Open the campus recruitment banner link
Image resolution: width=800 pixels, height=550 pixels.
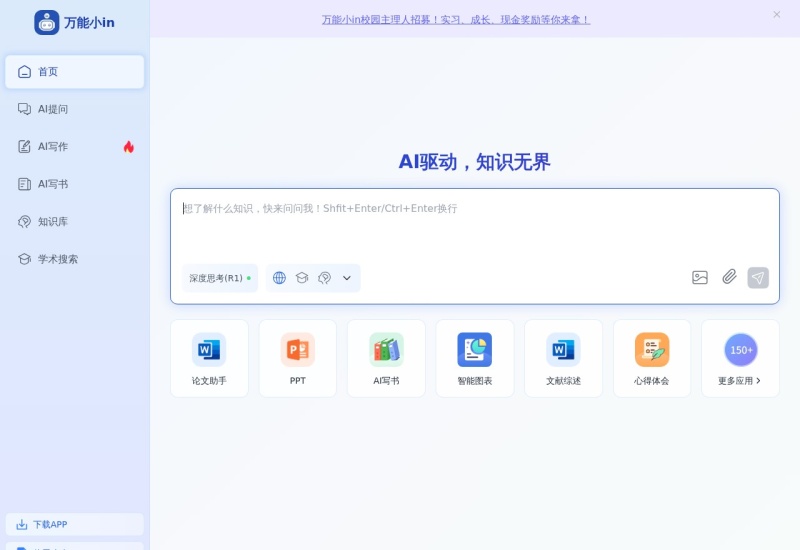click(x=456, y=20)
